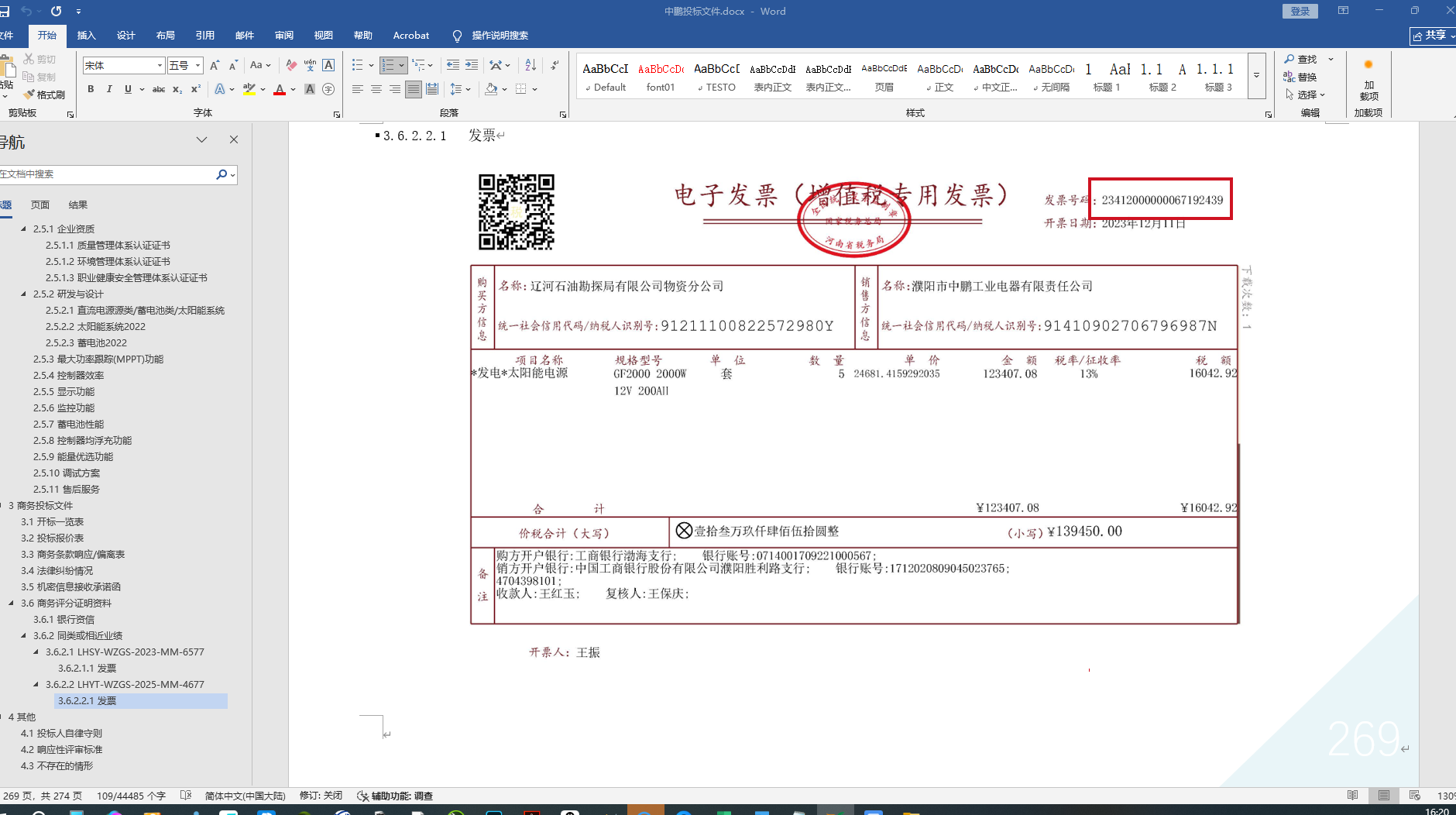Apply superscript formatting
1456x815 pixels.
click(x=196, y=89)
